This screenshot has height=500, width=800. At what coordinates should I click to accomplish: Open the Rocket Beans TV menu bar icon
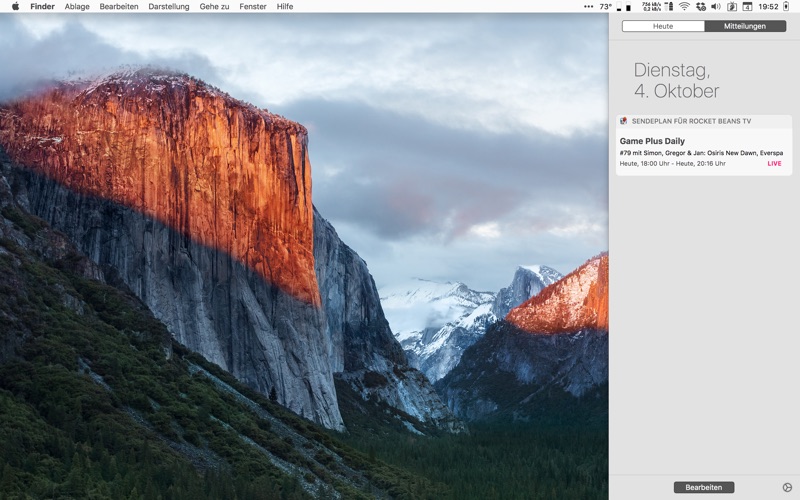(732, 6)
